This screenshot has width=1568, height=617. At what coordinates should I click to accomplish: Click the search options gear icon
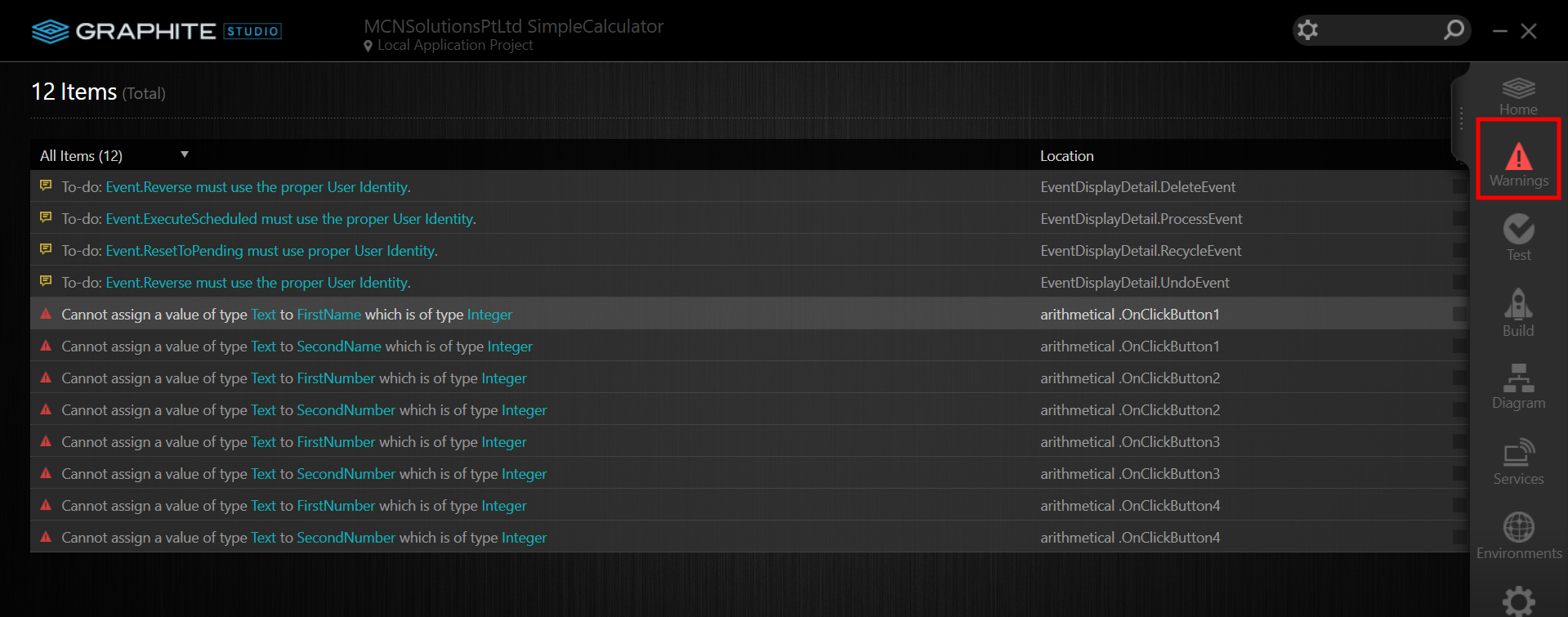[x=1307, y=30]
